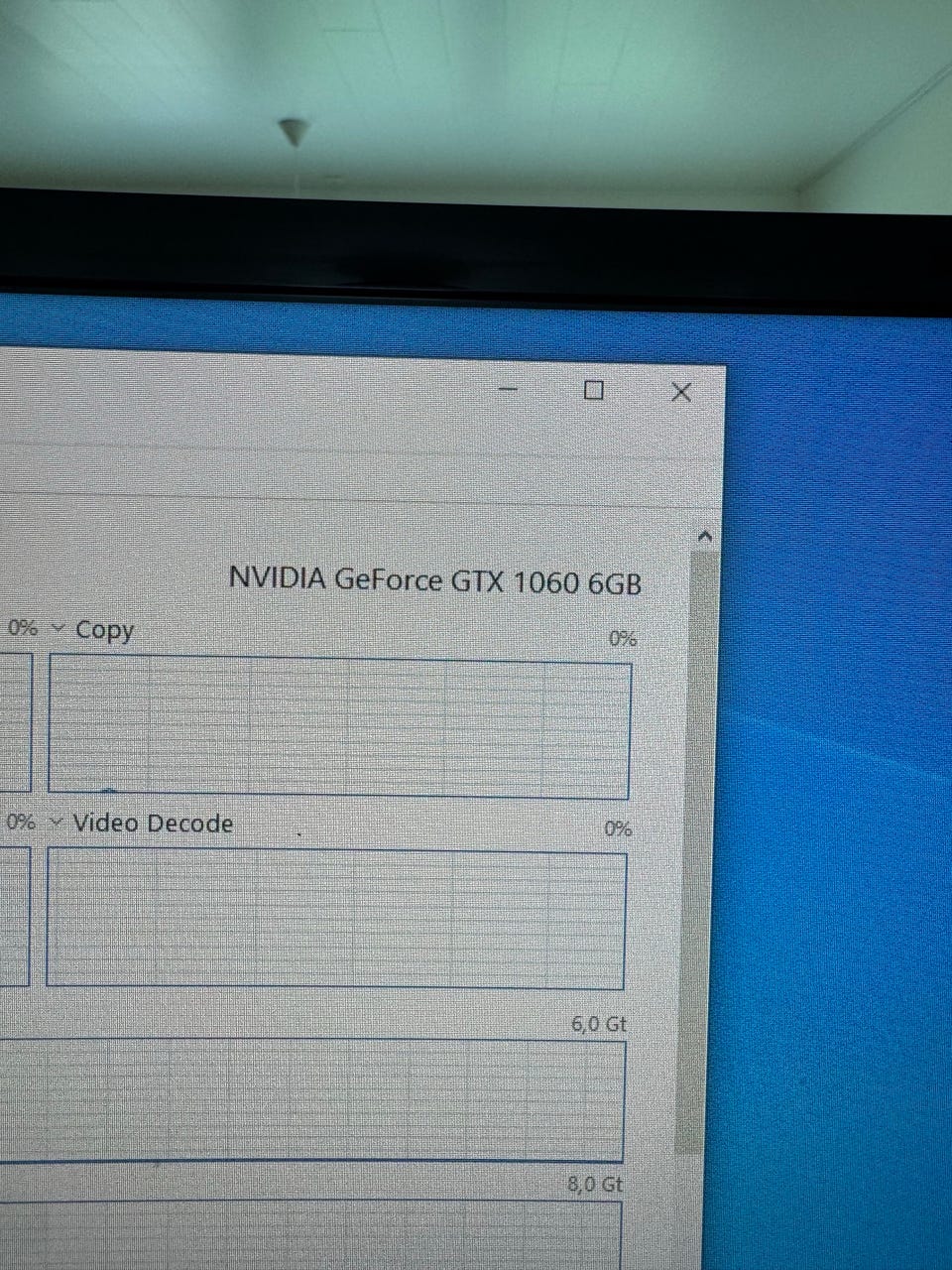Minimize the Task Manager window
Image resolution: width=952 pixels, height=1270 pixels.
[508, 389]
